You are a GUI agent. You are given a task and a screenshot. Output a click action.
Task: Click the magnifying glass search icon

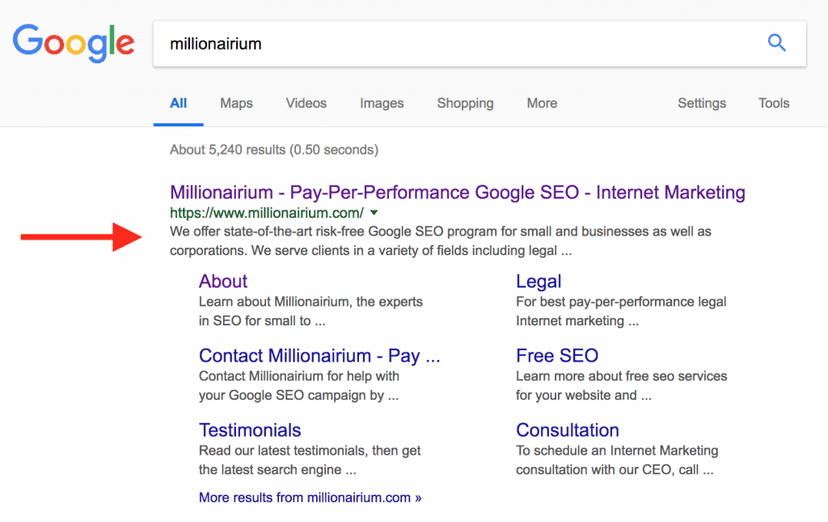tap(776, 43)
